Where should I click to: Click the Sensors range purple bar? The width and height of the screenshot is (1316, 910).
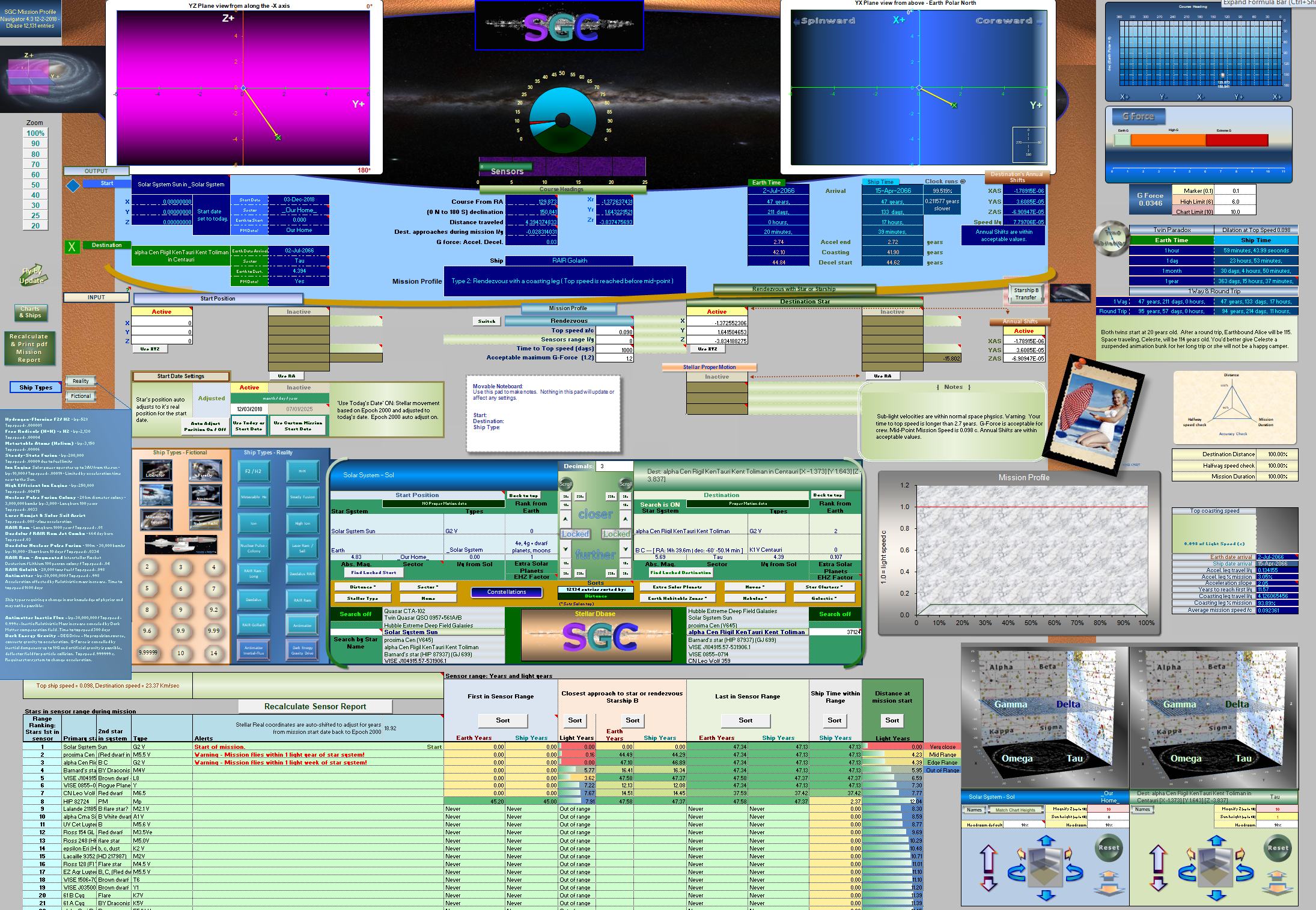coord(562,167)
